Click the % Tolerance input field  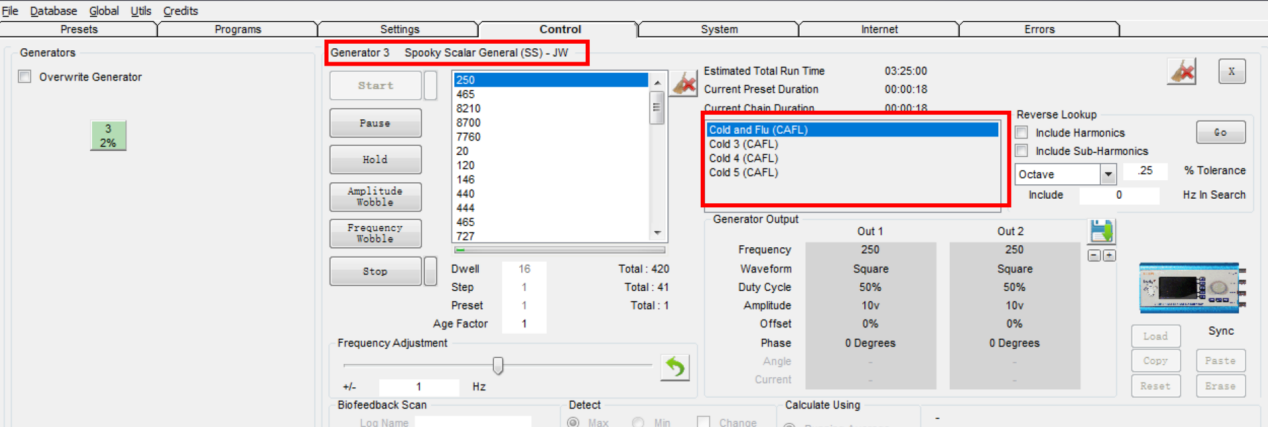pyautogui.click(x=1145, y=172)
